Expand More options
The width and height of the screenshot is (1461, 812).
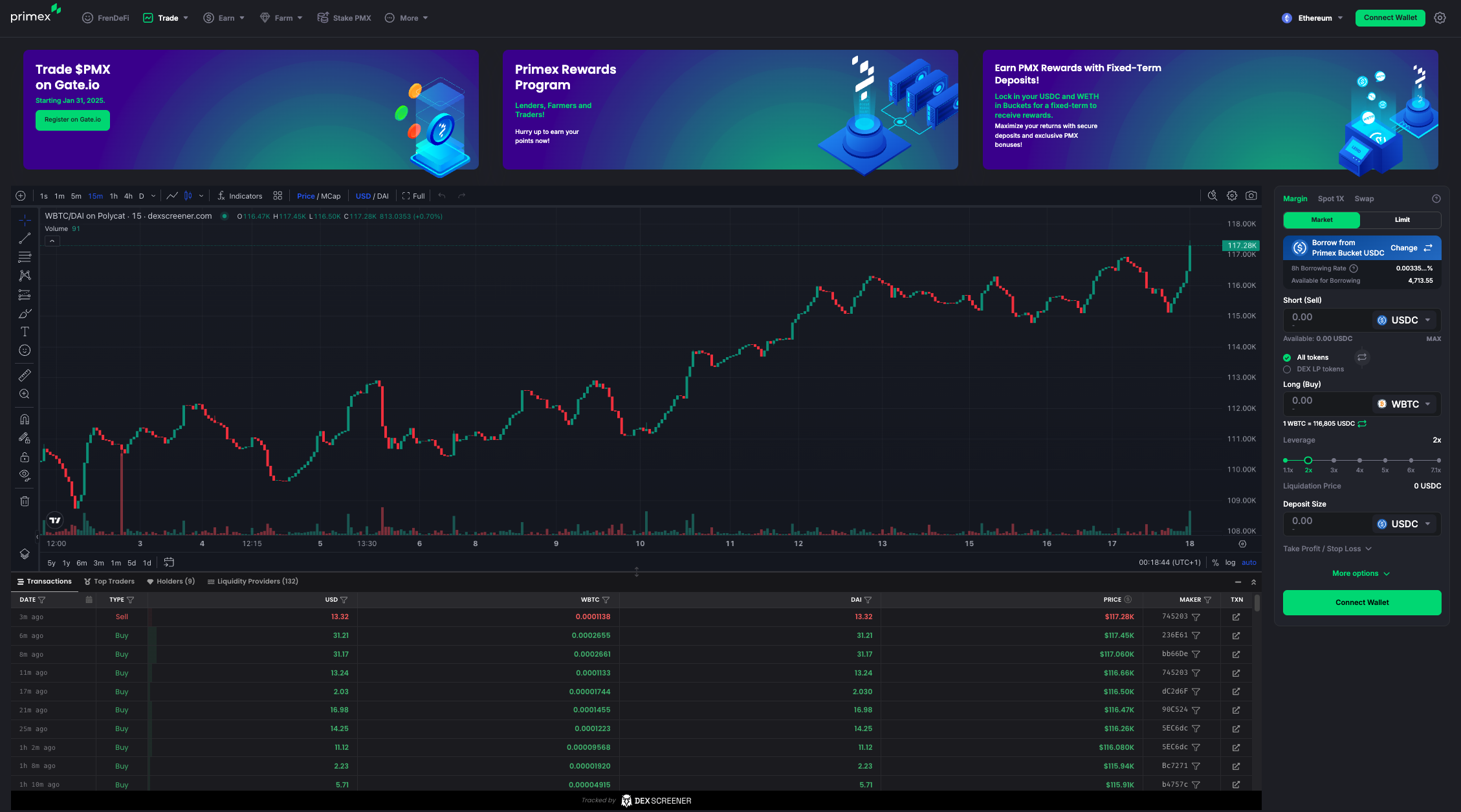coord(1361,573)
